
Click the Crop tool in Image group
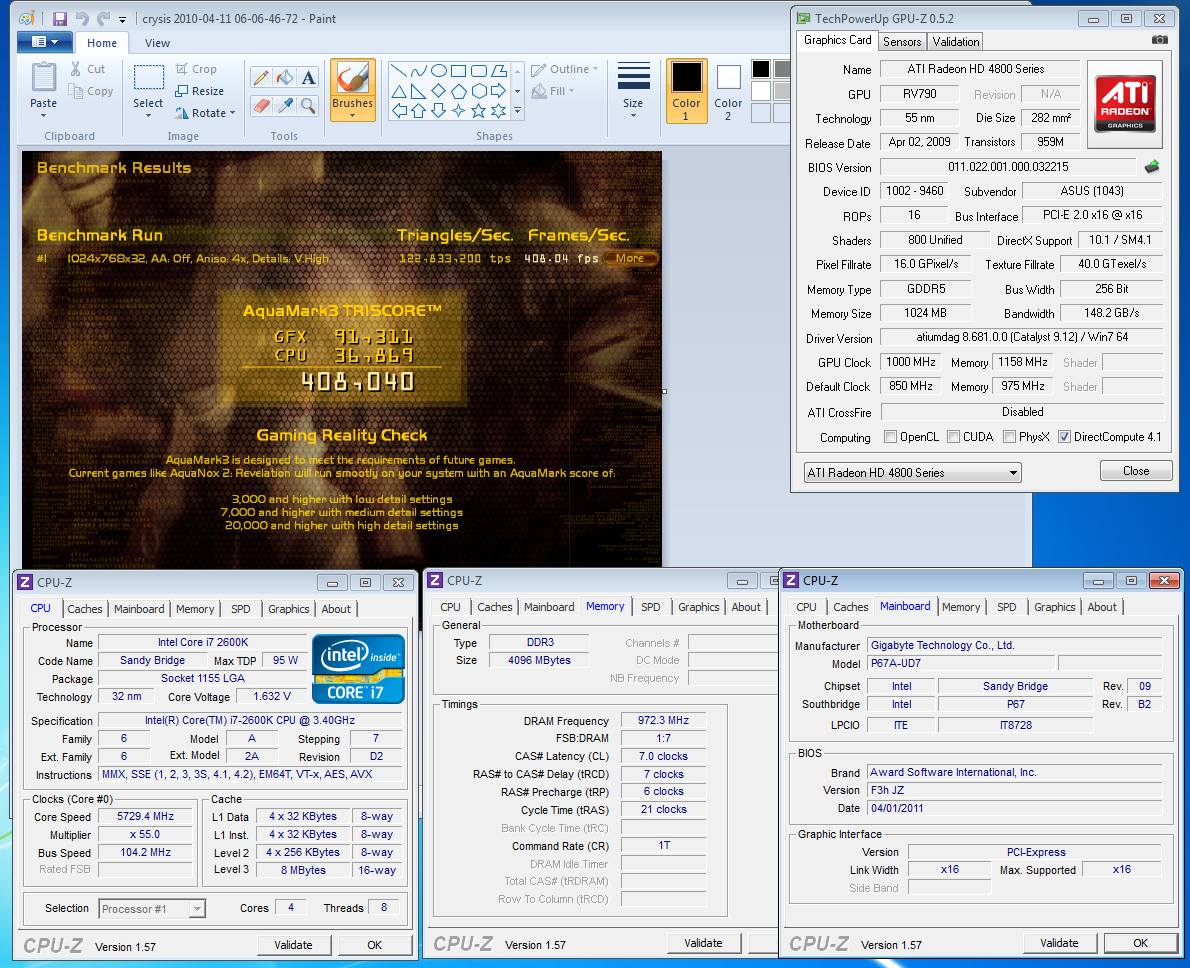point(196,69)
